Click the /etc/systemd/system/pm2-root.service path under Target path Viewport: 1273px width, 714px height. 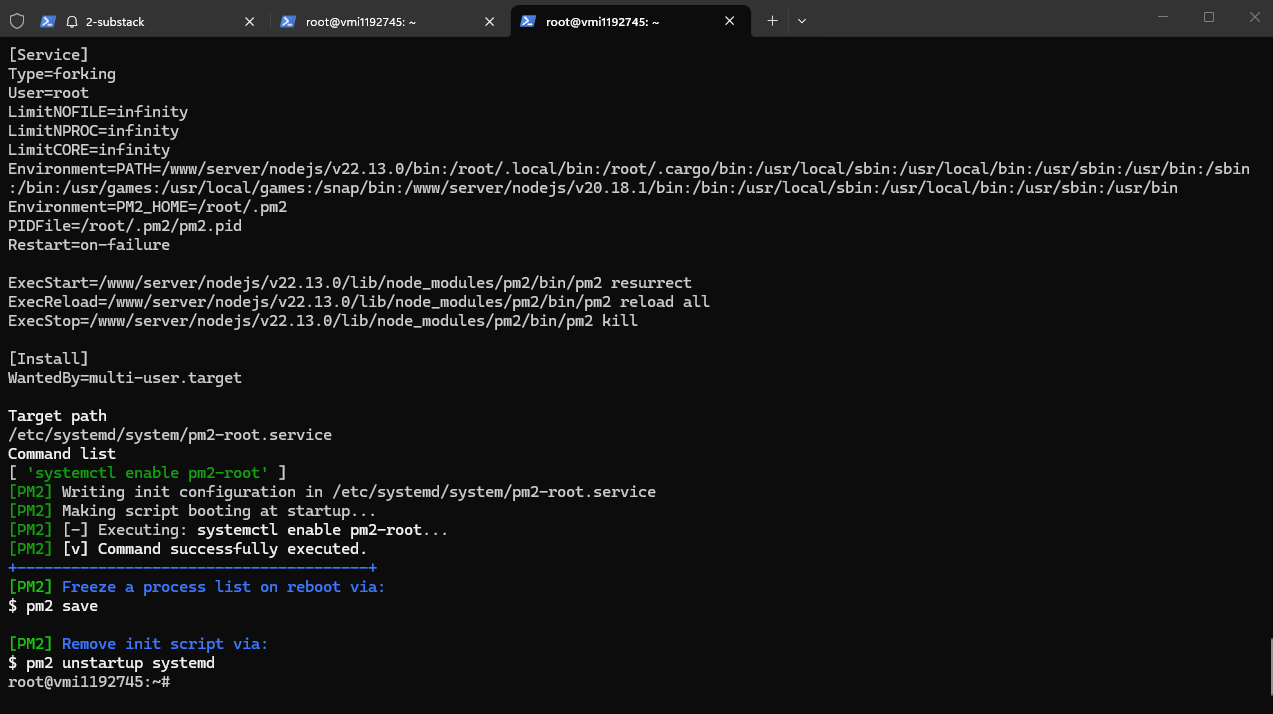tap(170, 435)
